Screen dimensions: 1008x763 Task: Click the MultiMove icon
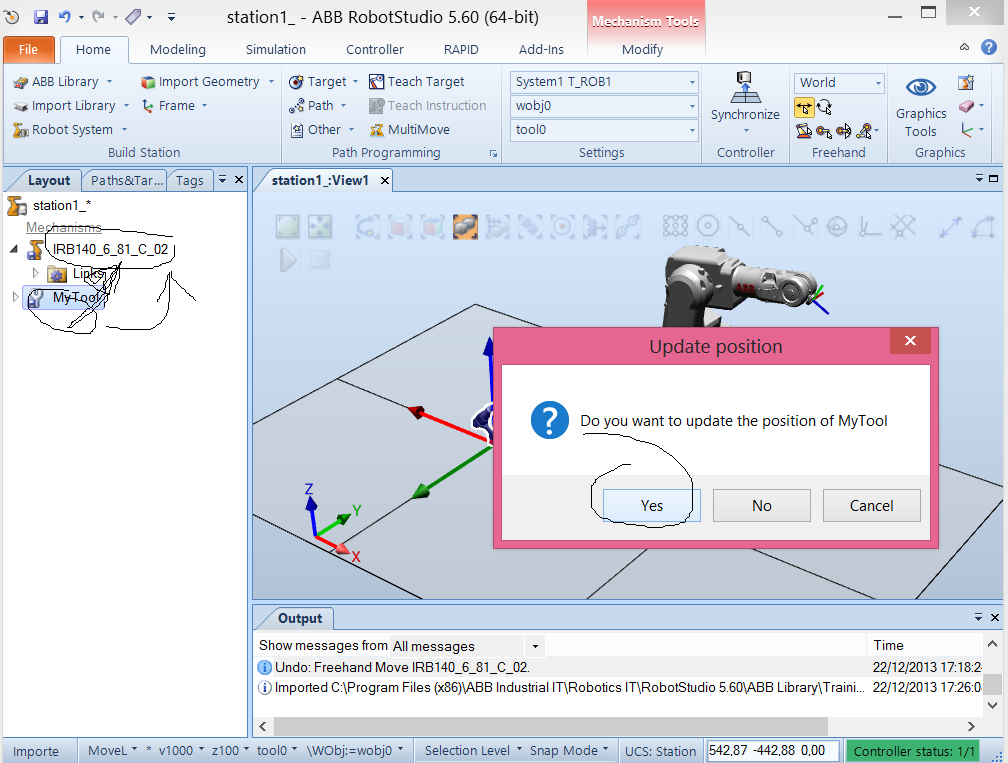pyautogui.click(x=376, y=130)
